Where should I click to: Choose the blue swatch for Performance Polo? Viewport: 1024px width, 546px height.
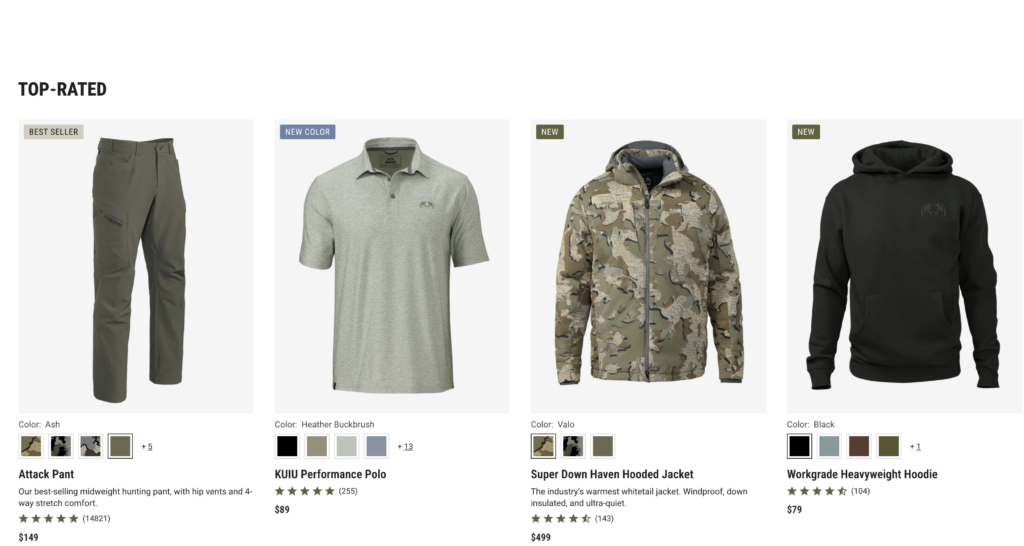tap(377, 446)
